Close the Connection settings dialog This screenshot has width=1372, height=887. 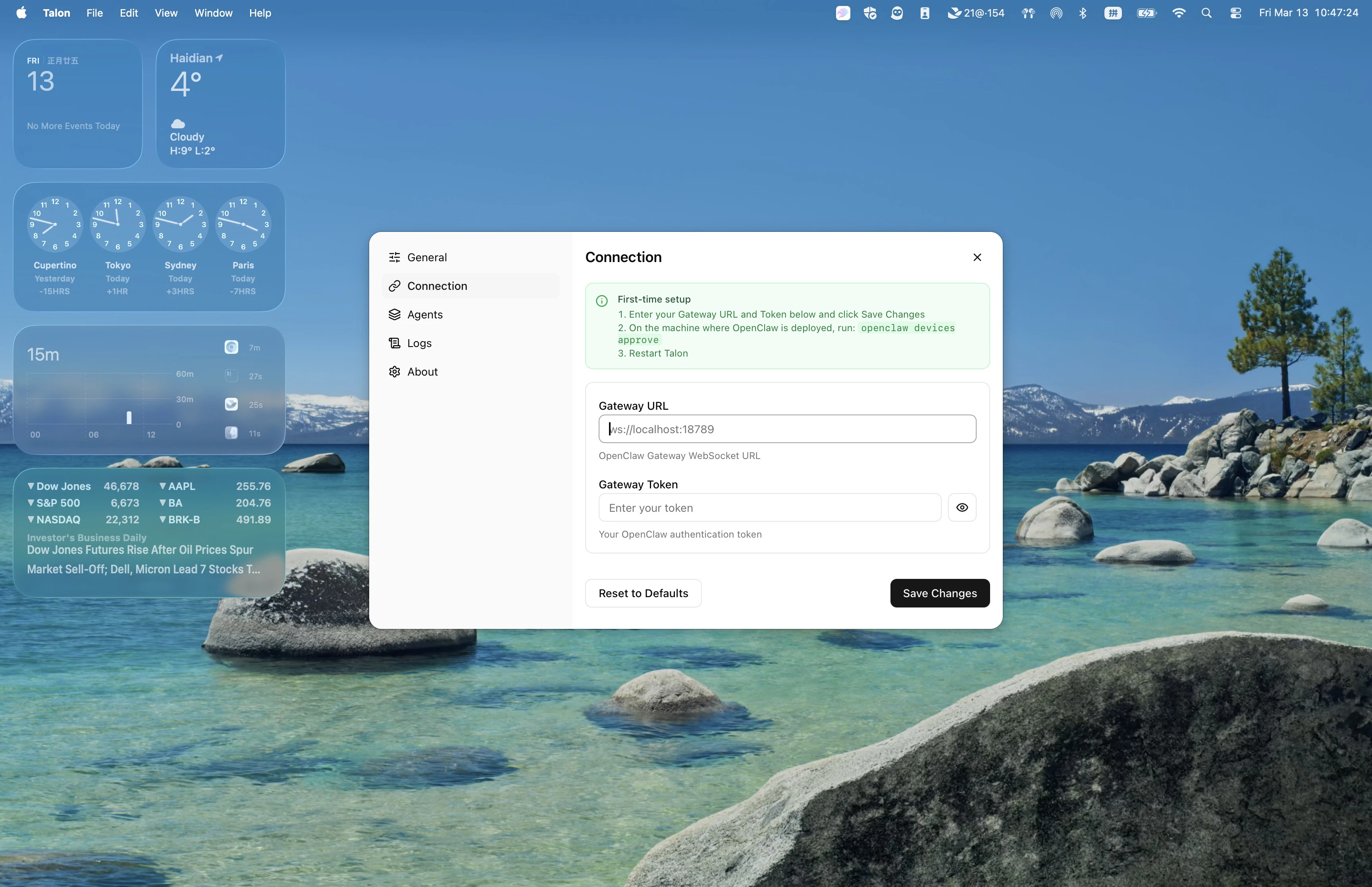(x=977, y=257)
